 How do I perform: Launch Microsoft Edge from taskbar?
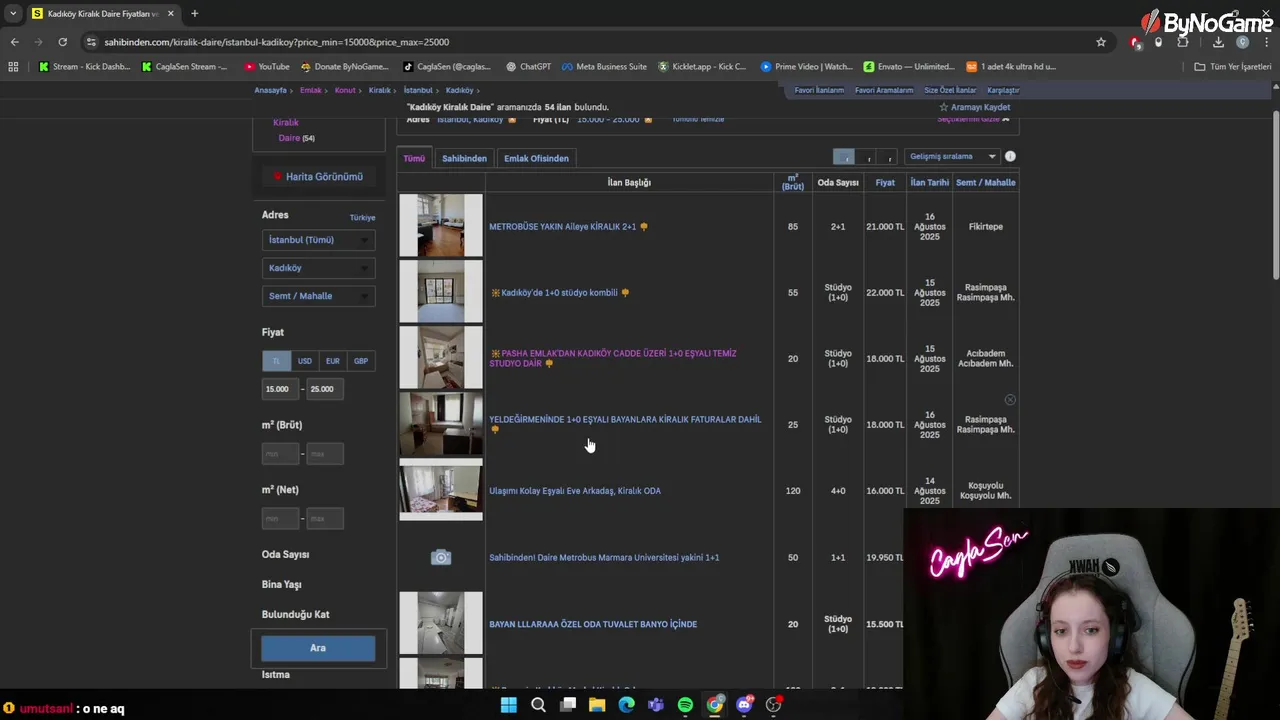(626, 705)
